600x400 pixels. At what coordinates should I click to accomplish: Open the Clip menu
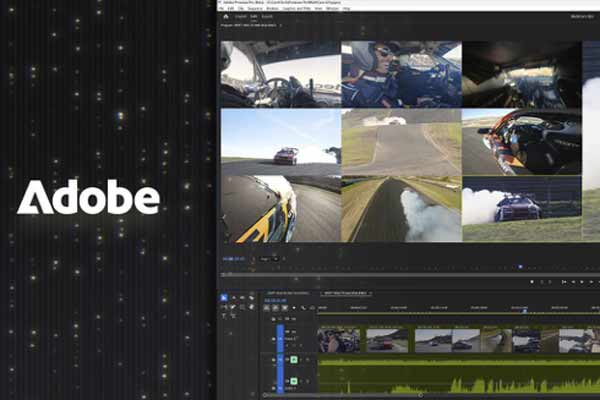(x=241, y=8)
